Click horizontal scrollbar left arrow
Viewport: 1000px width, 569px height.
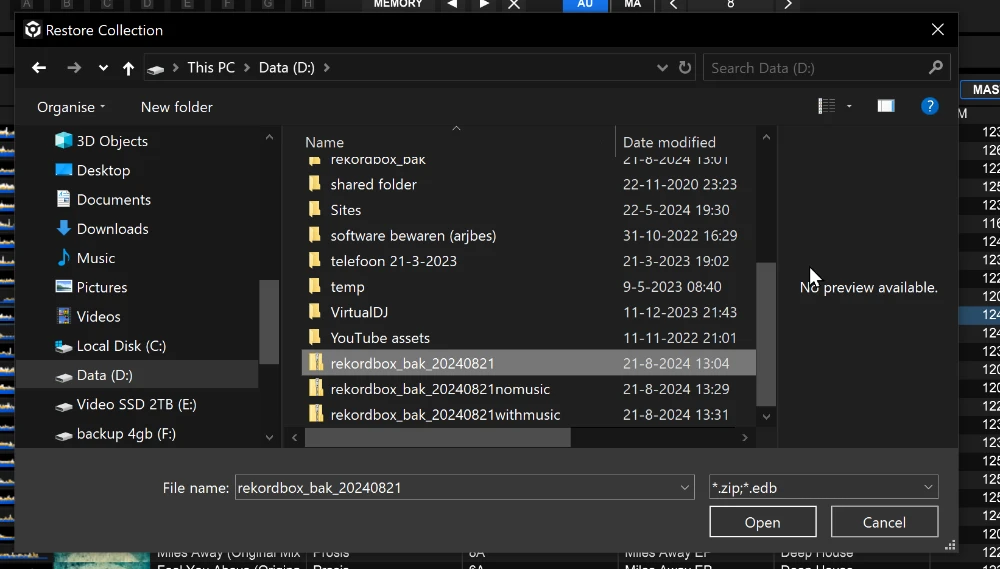click(294, 438)
